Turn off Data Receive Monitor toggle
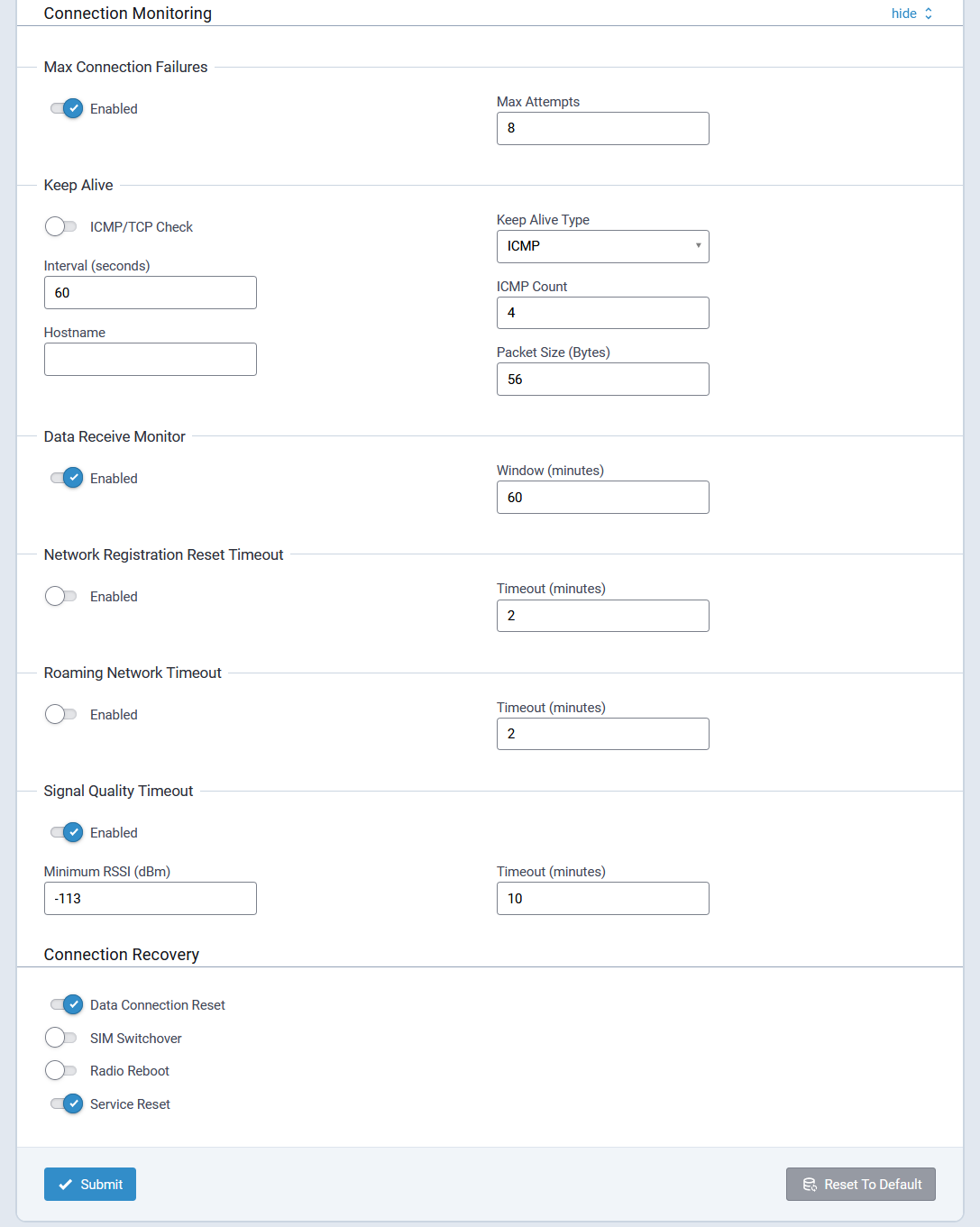980x1227 pixels. coord(66,479)
